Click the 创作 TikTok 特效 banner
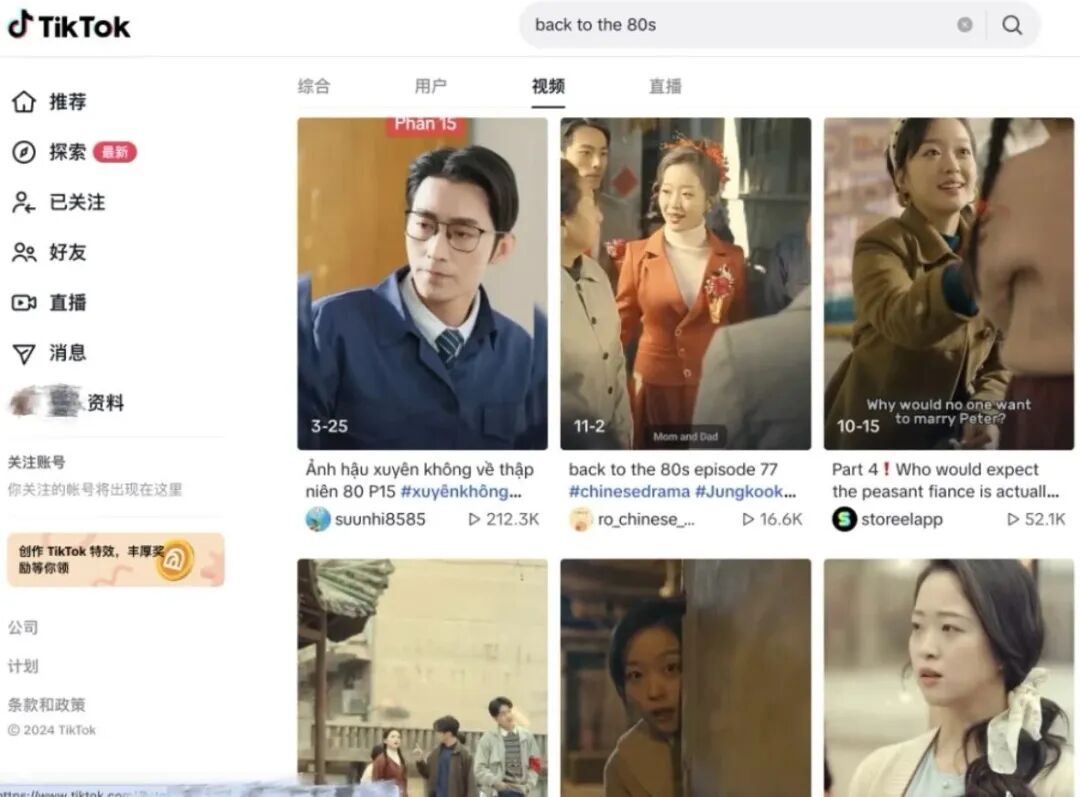This screenshot has height=797, width=1080. 116,559
